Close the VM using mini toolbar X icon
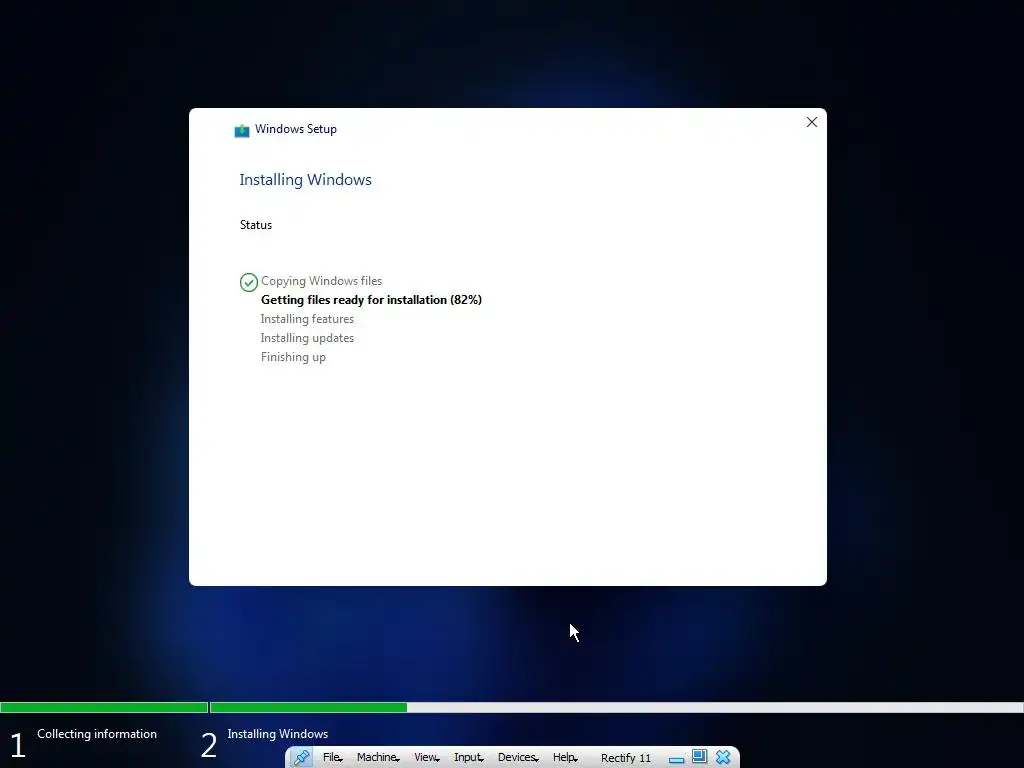The image size is (1024, 768). [723, 757]
